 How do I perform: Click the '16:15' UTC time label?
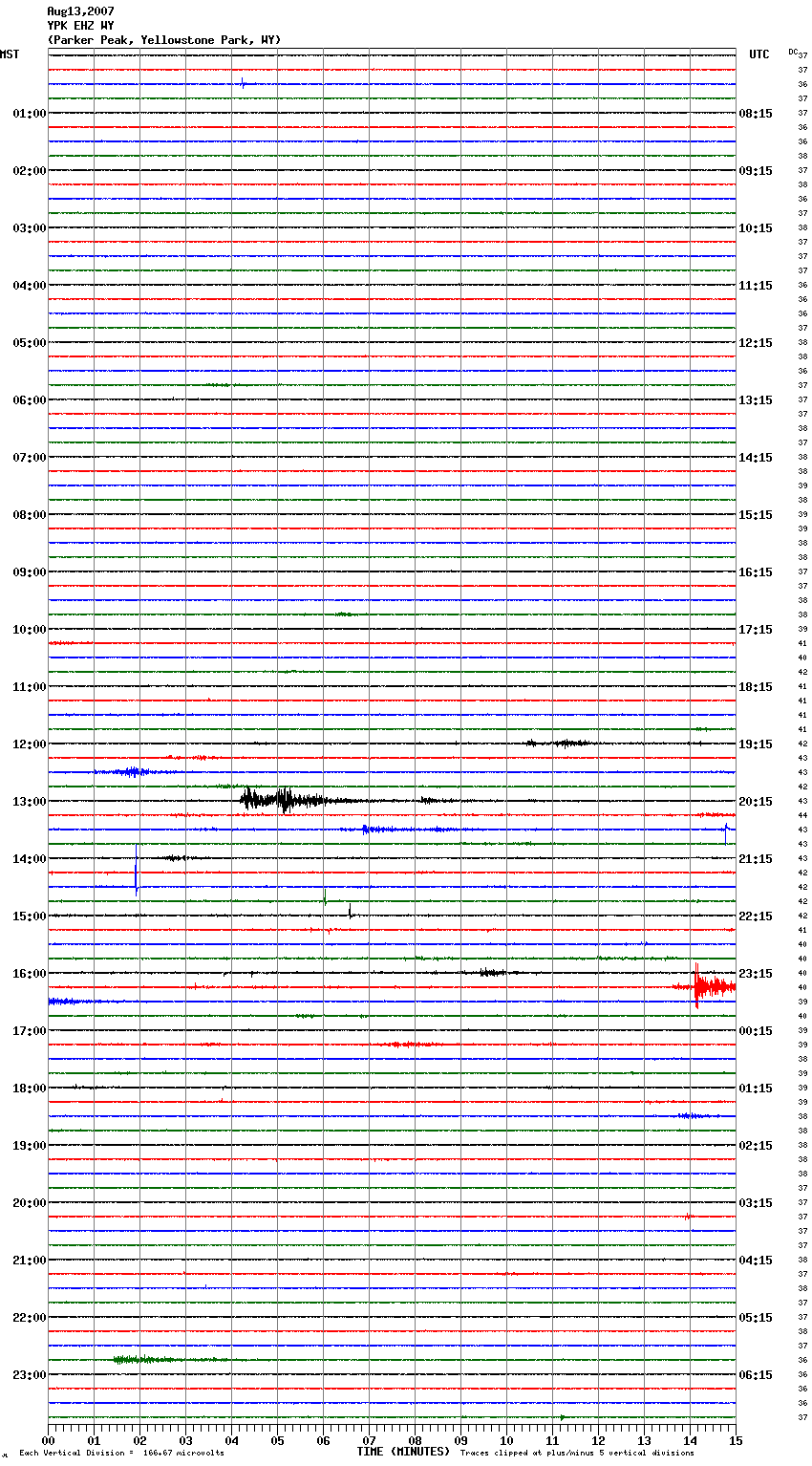(756, 572)
